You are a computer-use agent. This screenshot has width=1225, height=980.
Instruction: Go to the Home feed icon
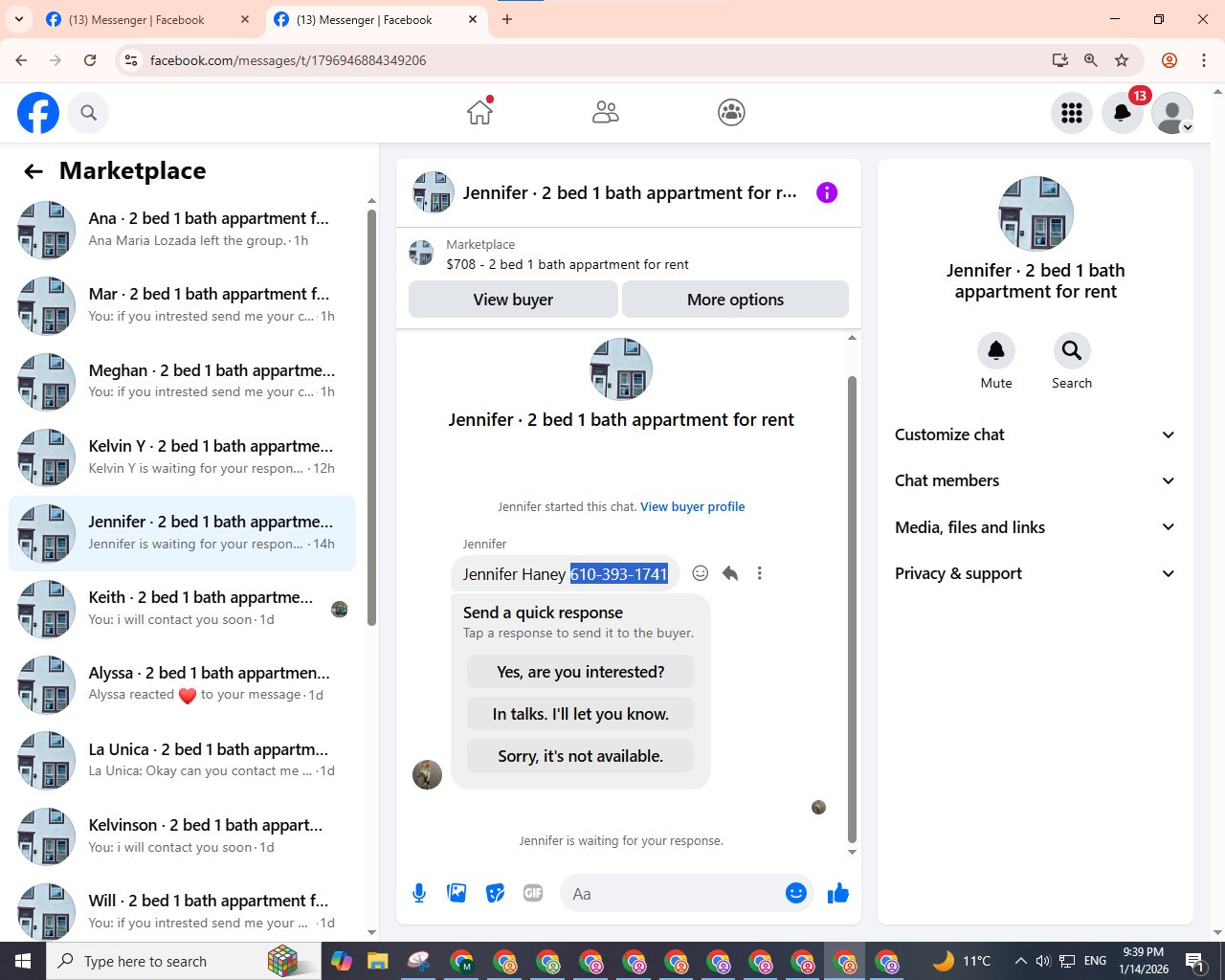coord(479,112)
